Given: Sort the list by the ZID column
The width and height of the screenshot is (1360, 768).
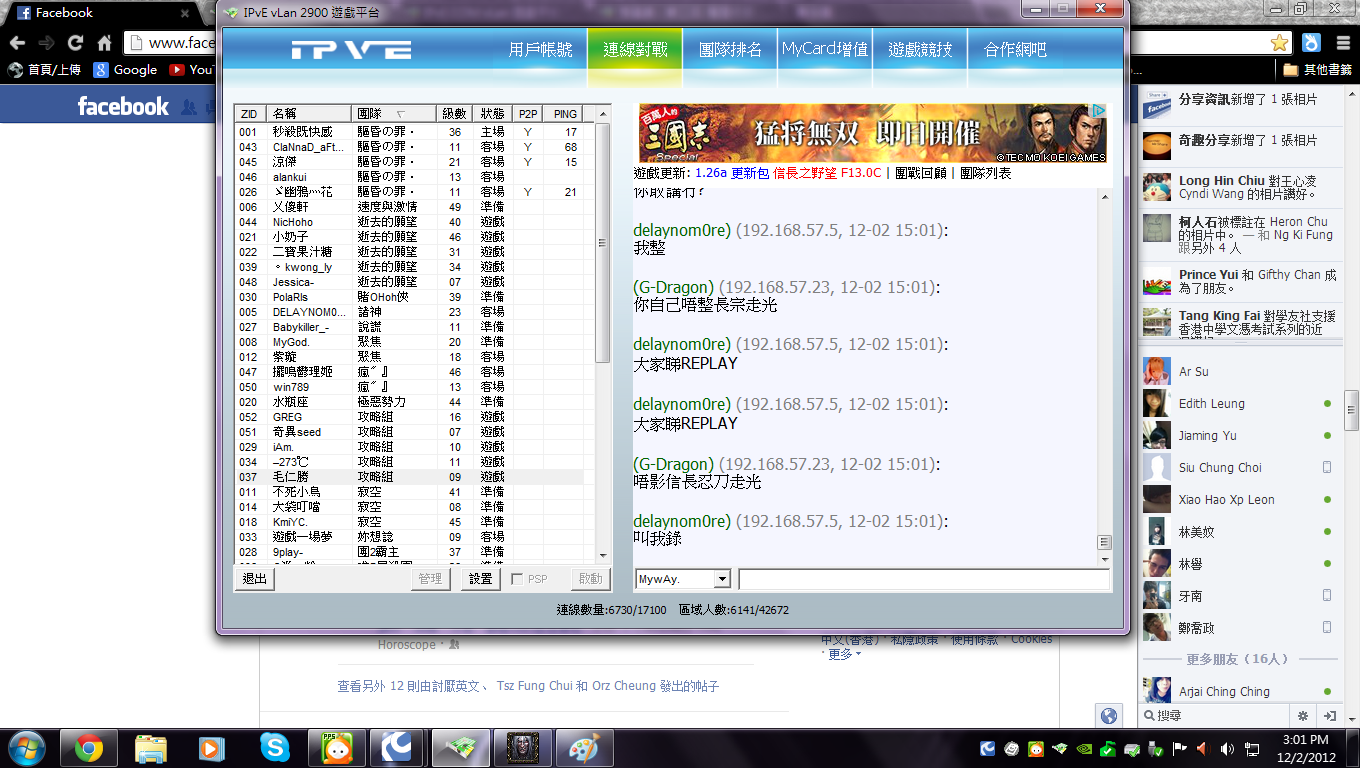Looking at the screenshot, I should [250, 114].
